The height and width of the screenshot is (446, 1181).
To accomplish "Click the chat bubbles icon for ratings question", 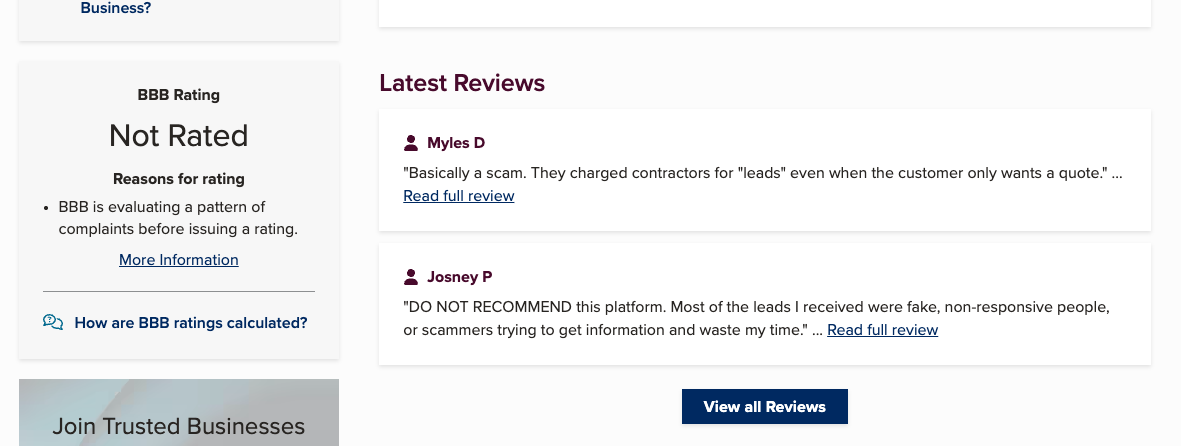I will pos(53,322).
